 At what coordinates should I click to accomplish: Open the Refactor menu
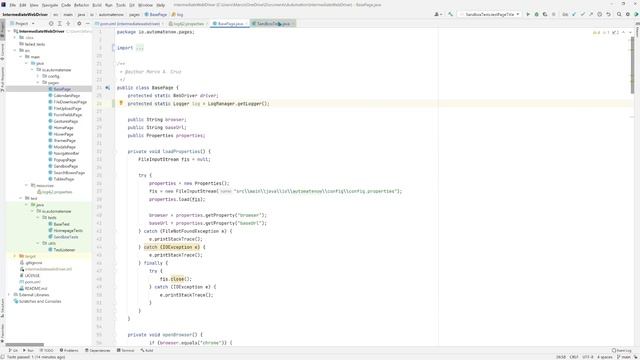point(81,5)
